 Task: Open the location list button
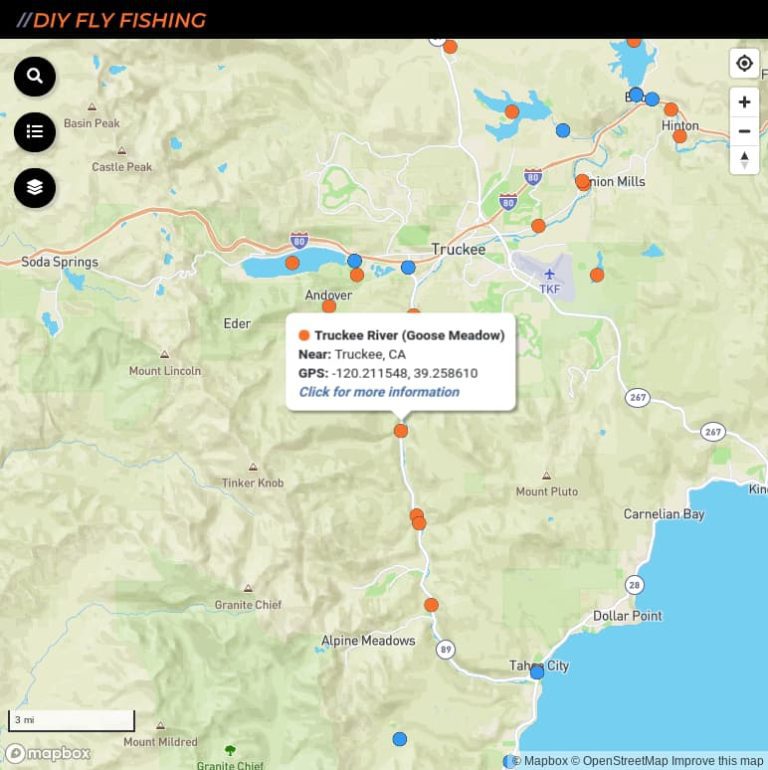tap(35, 132)
